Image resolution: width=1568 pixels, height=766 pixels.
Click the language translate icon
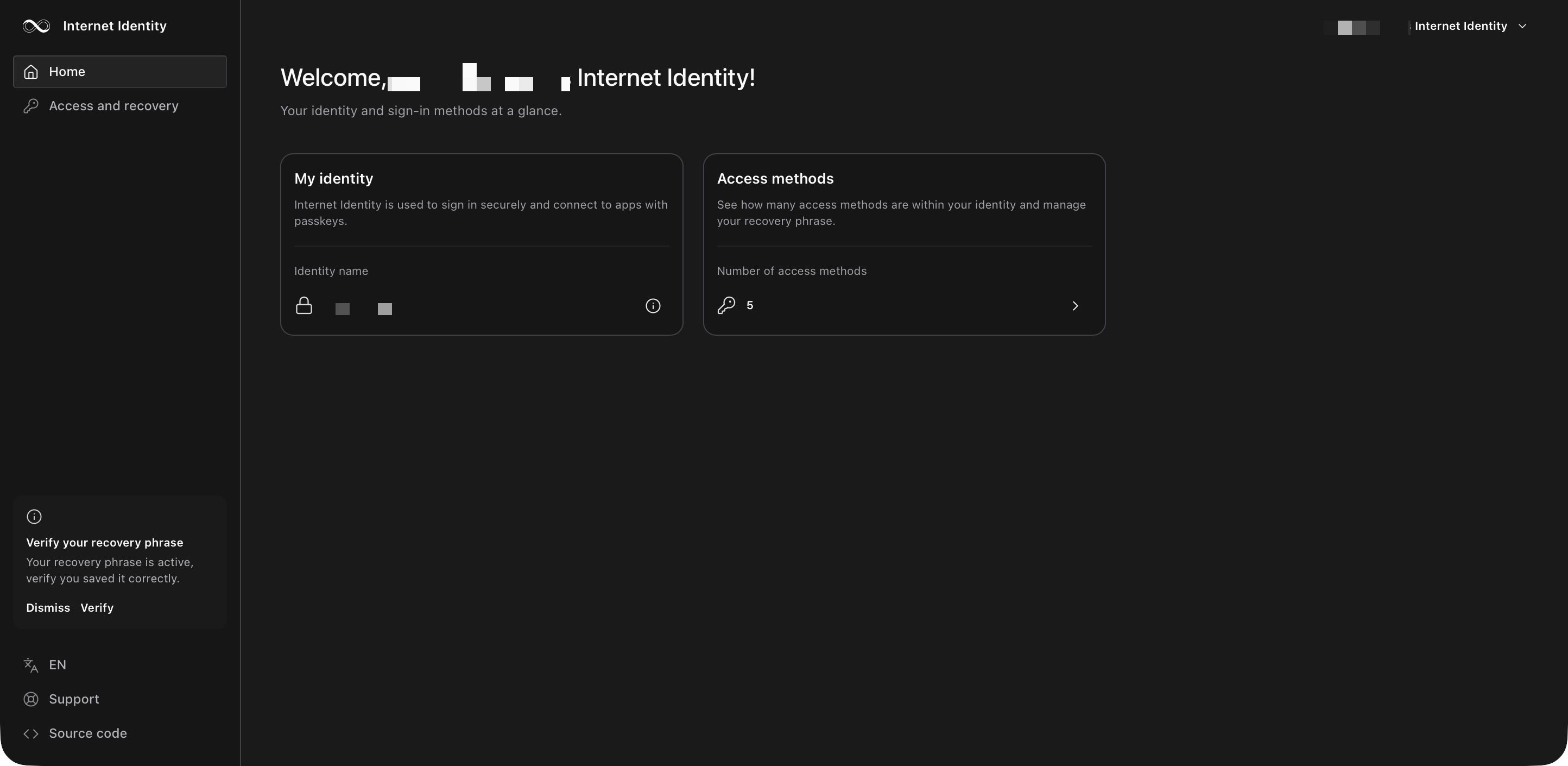[31, 665]
